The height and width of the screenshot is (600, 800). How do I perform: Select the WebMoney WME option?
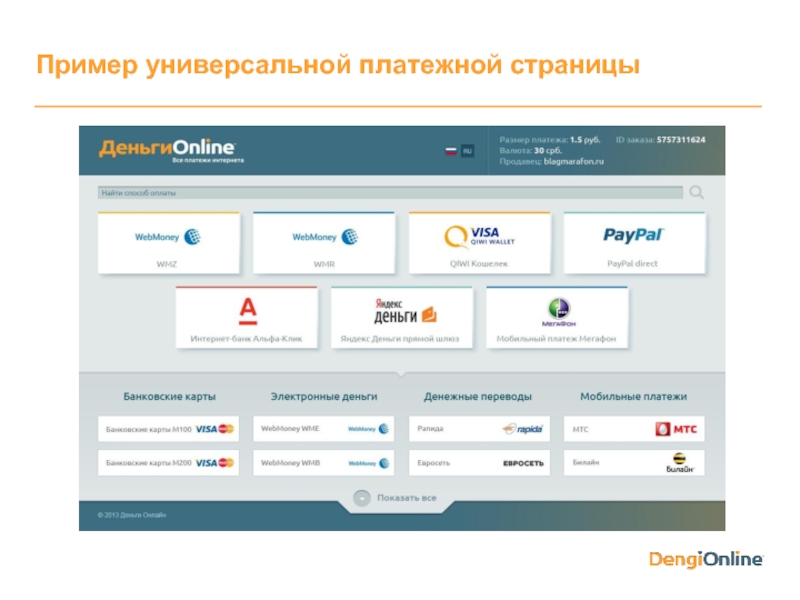(x=324, y=429)
